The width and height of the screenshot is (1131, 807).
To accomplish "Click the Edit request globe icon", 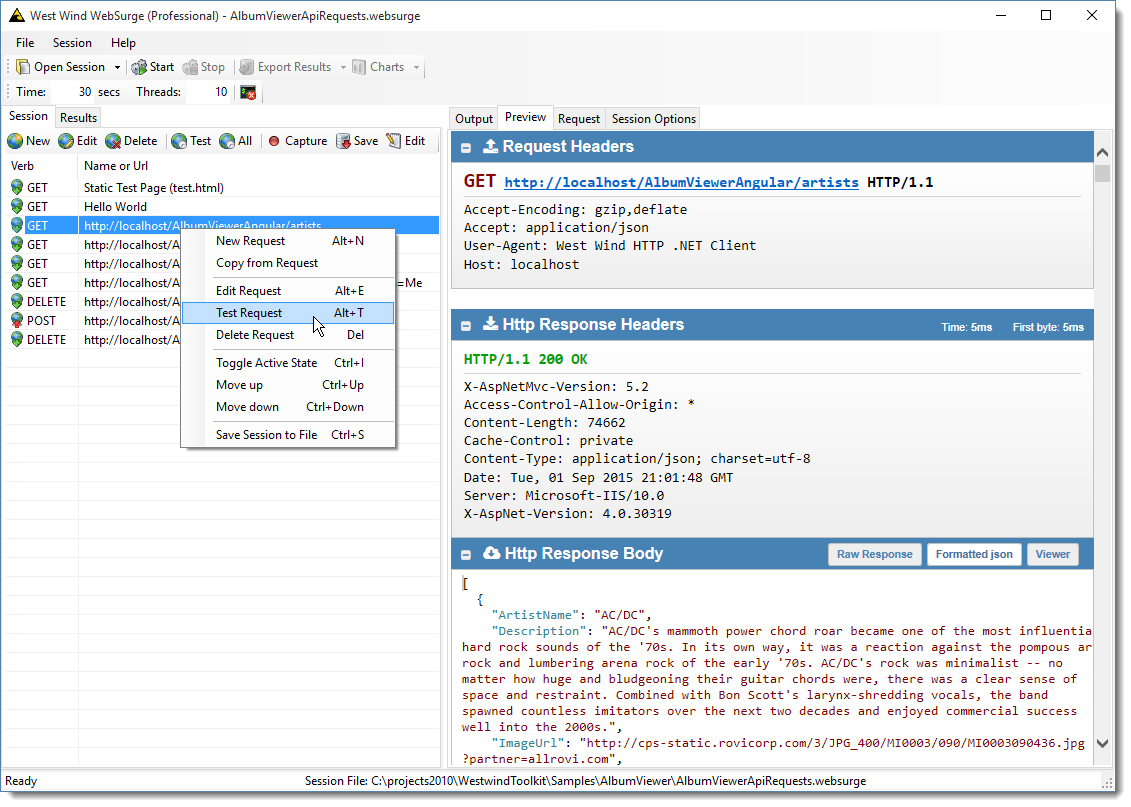I will 66,141.
